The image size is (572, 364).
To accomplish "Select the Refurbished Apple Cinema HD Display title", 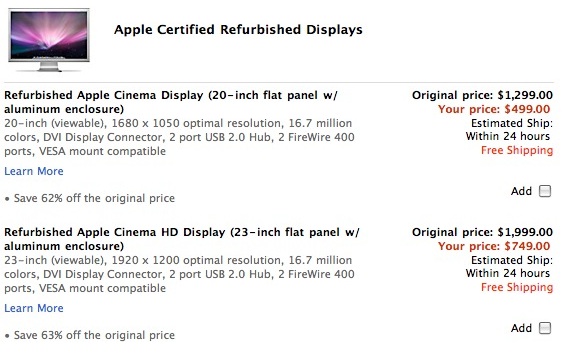I will pos(182,239).
